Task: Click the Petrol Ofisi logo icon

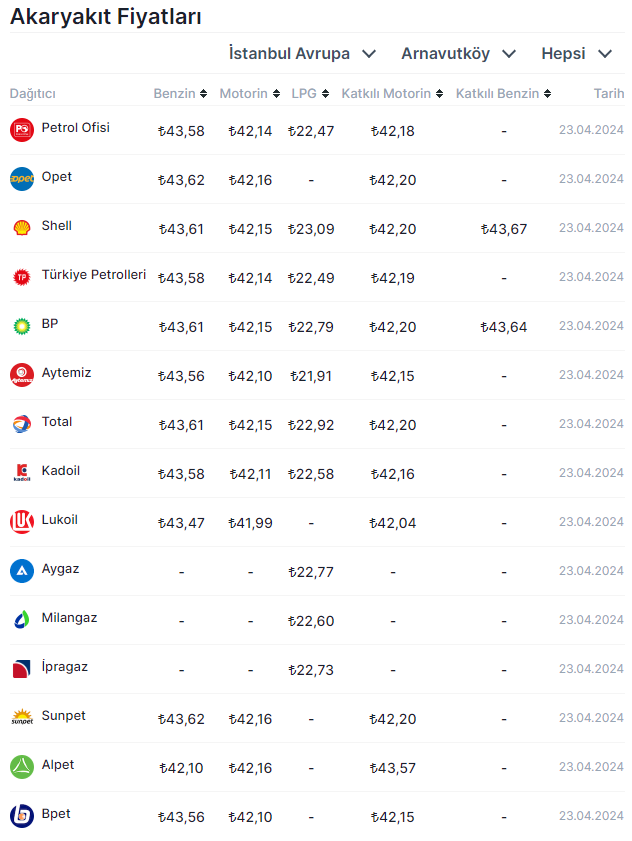Action: click(22, 130)
